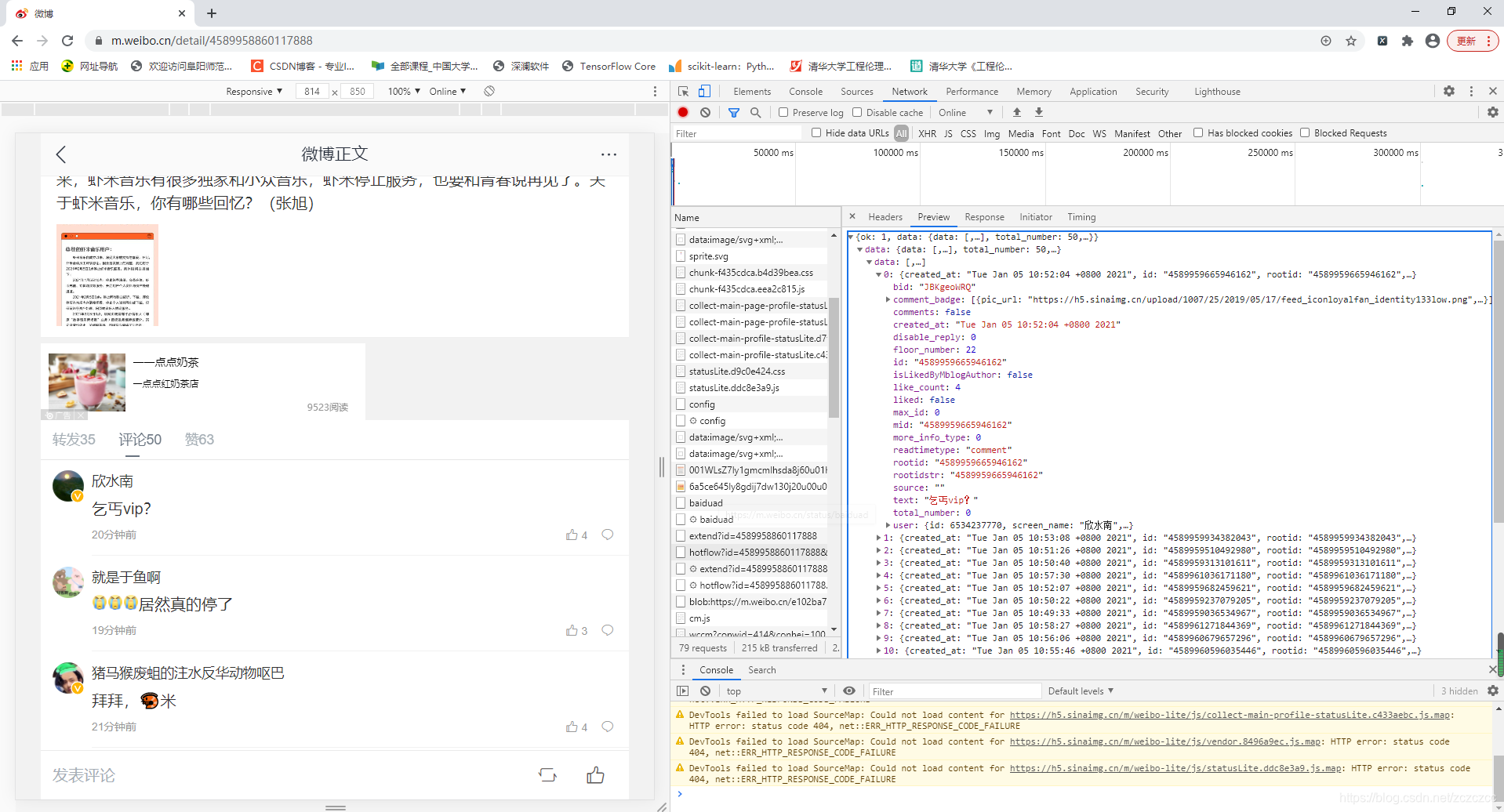This screenshot has height=812, width=1504.
Task: Enable the Disable cache checkbox
Action: click(x=857, y=112)
